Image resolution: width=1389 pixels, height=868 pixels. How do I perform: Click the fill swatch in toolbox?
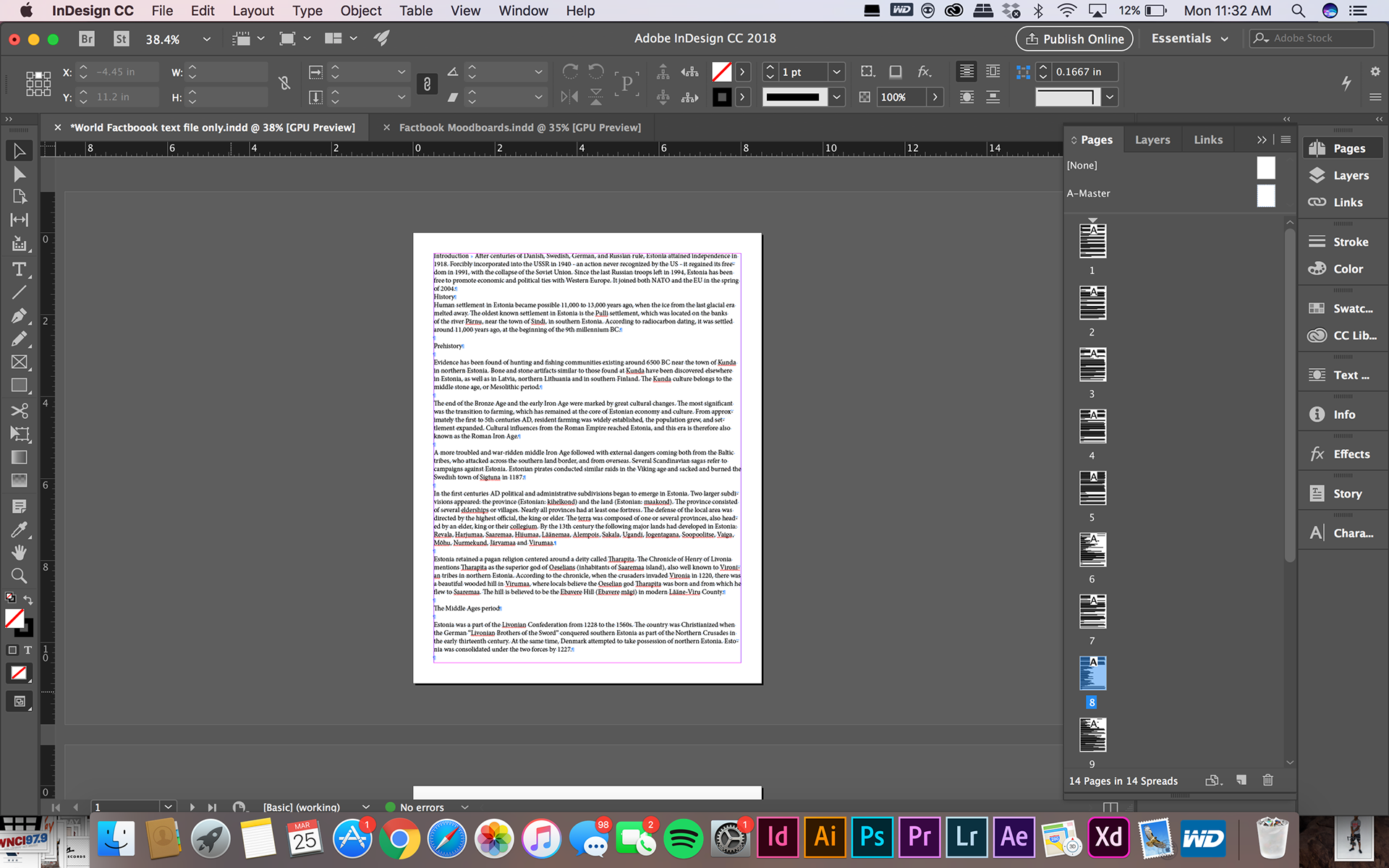[x=14, y=618]
